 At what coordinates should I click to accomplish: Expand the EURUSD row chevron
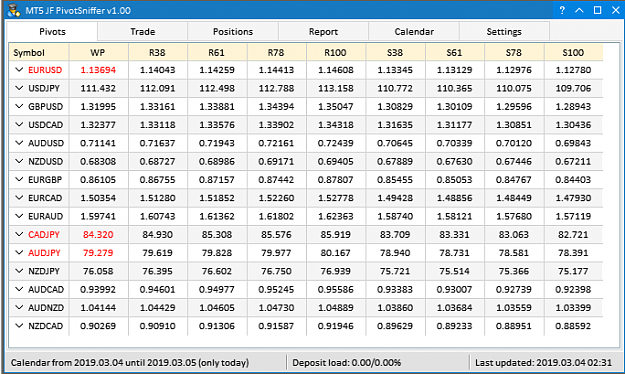point(19,70)
